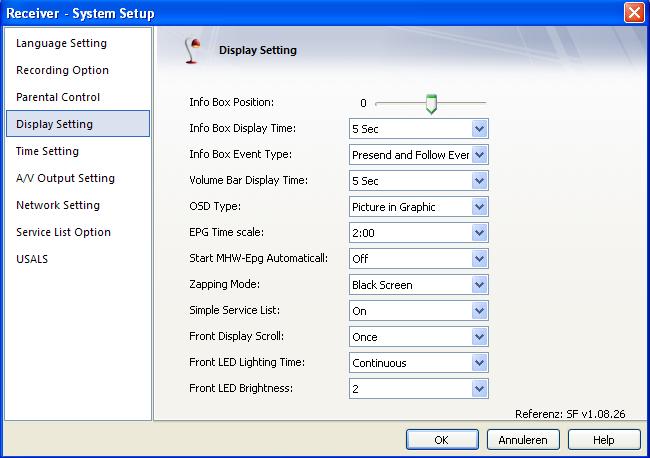Click the Annuleren button
The height and width of the screenshot is (458, 650).
pyautogui.click(x=523, y=440)
